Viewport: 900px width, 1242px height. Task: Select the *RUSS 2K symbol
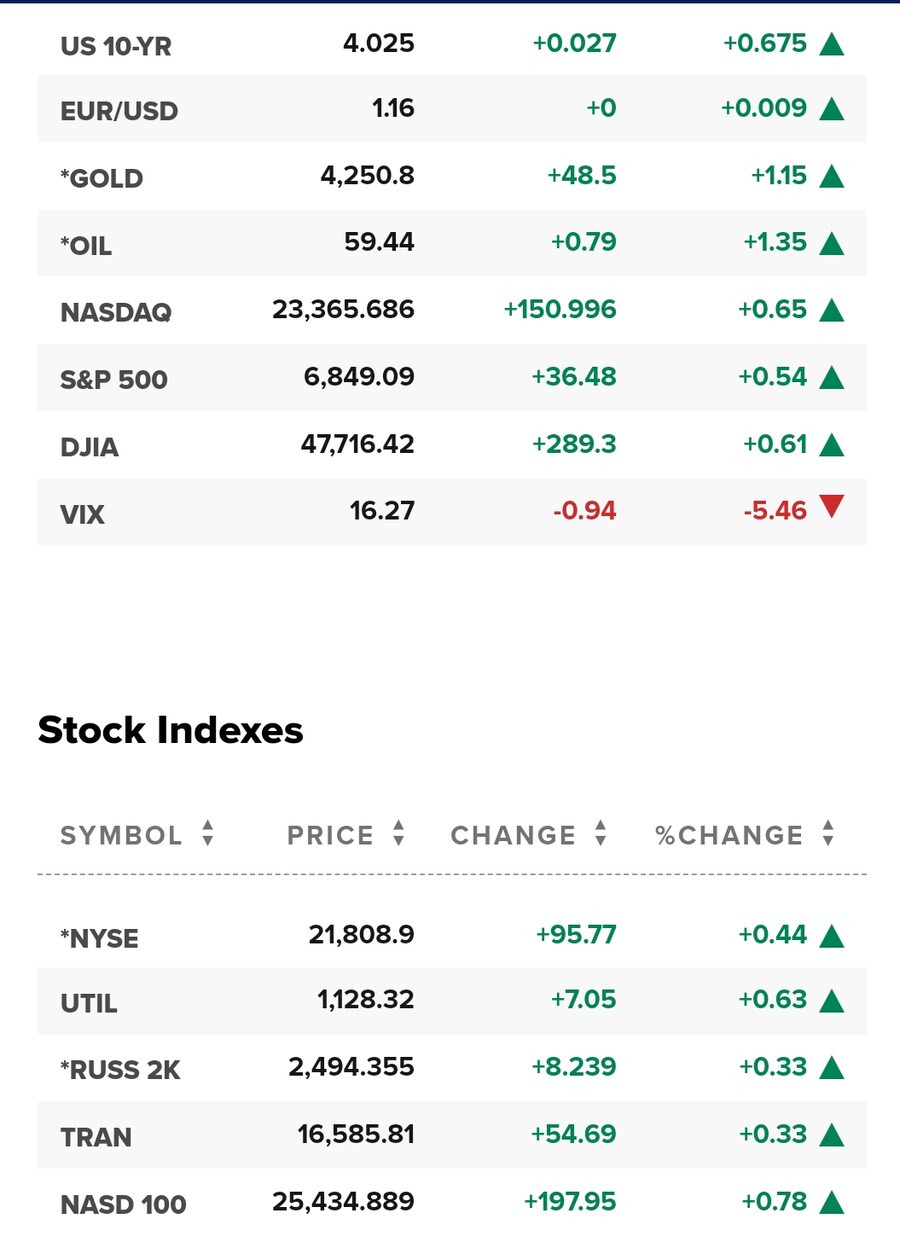pos(120,1069)
